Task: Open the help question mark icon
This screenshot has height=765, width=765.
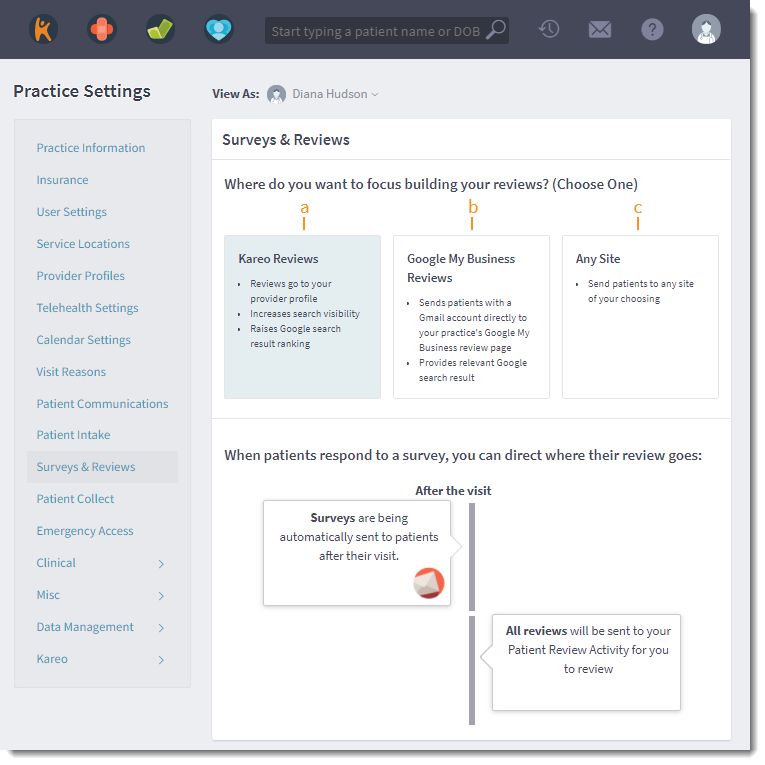Action: 652,30
